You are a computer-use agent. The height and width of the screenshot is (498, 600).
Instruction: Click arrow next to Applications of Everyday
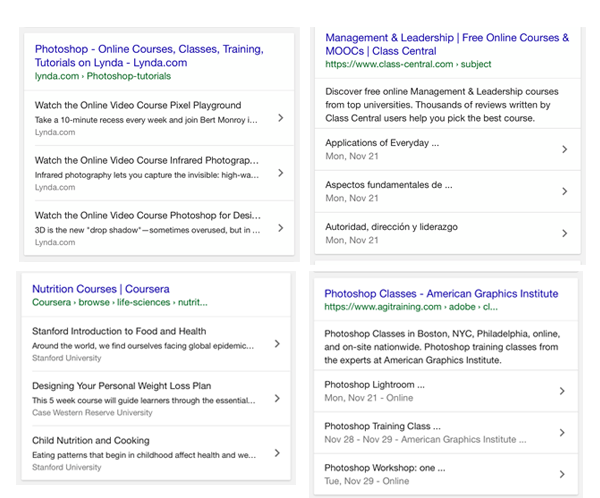[x=564, y=149]
